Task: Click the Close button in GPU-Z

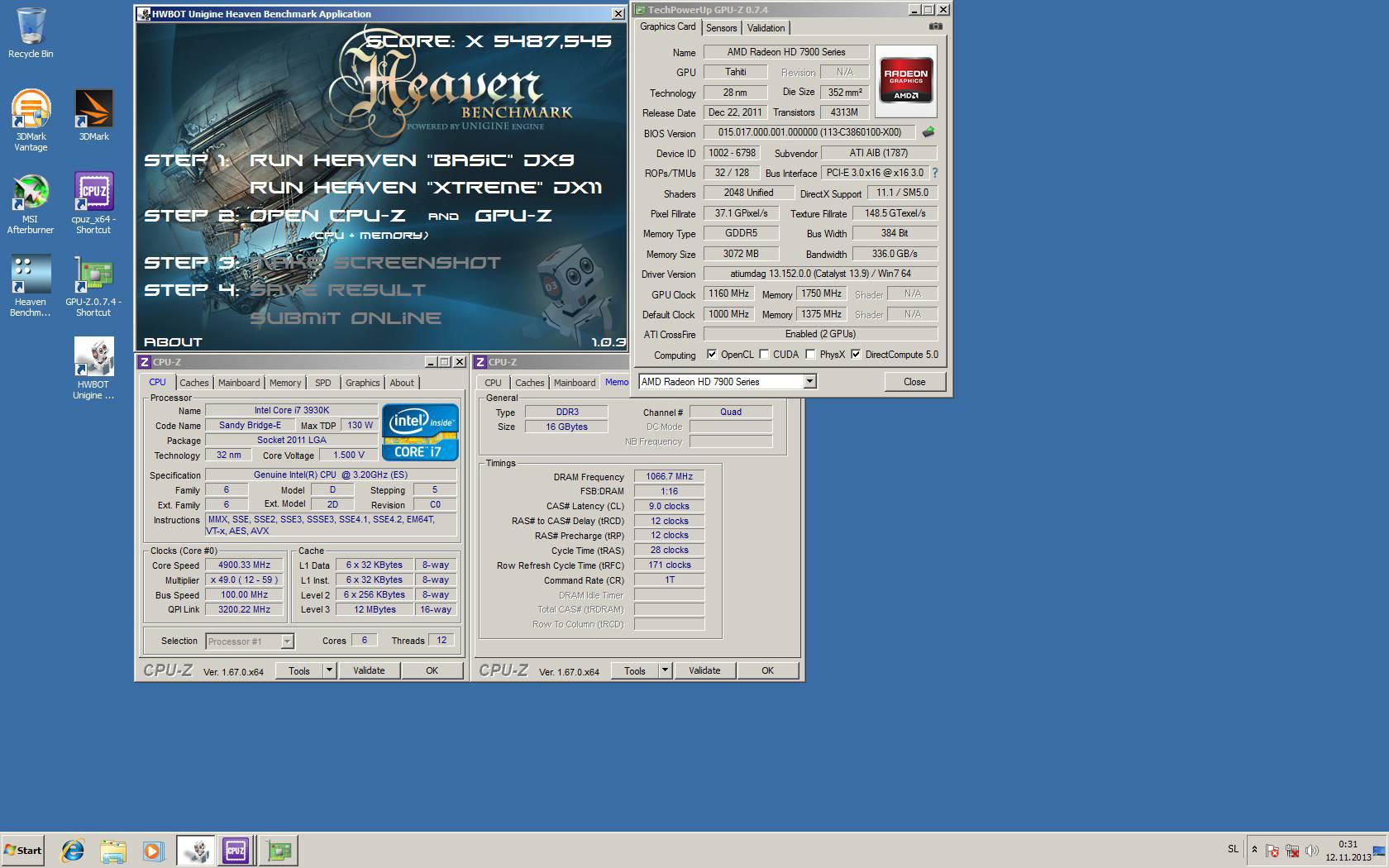Action: (x=914, y=382)
